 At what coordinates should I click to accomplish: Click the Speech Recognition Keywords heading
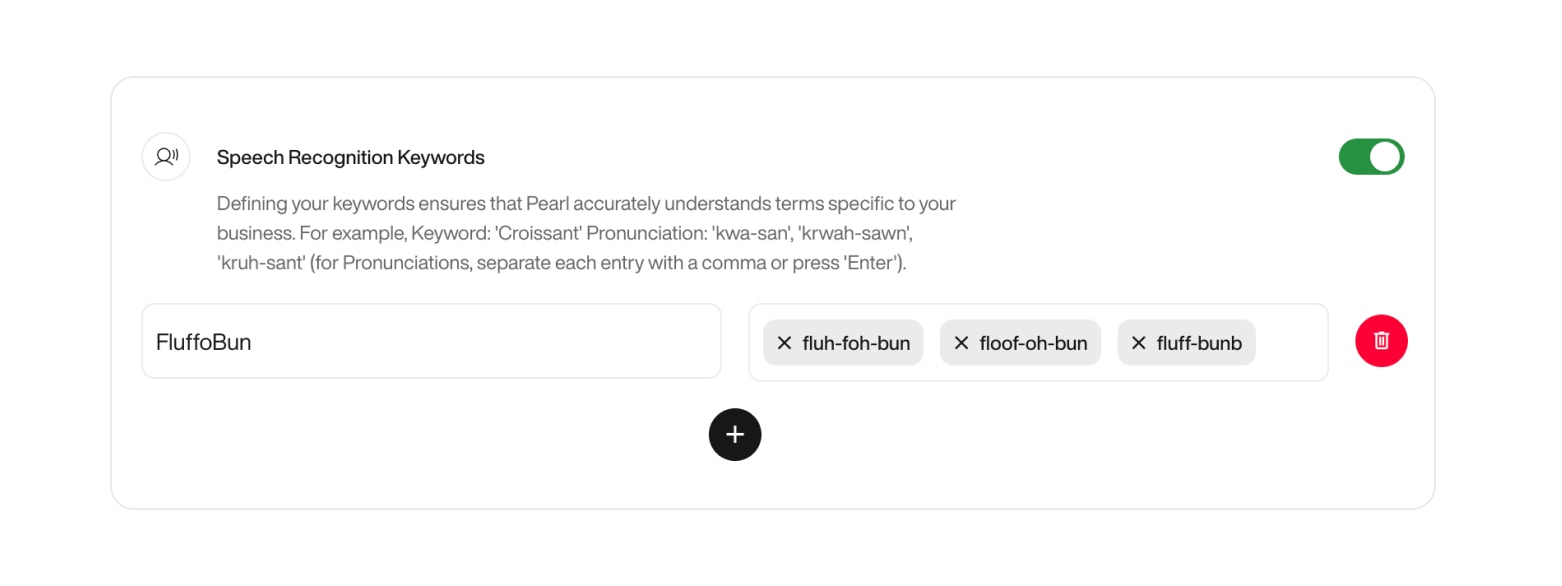click(350, 157)
